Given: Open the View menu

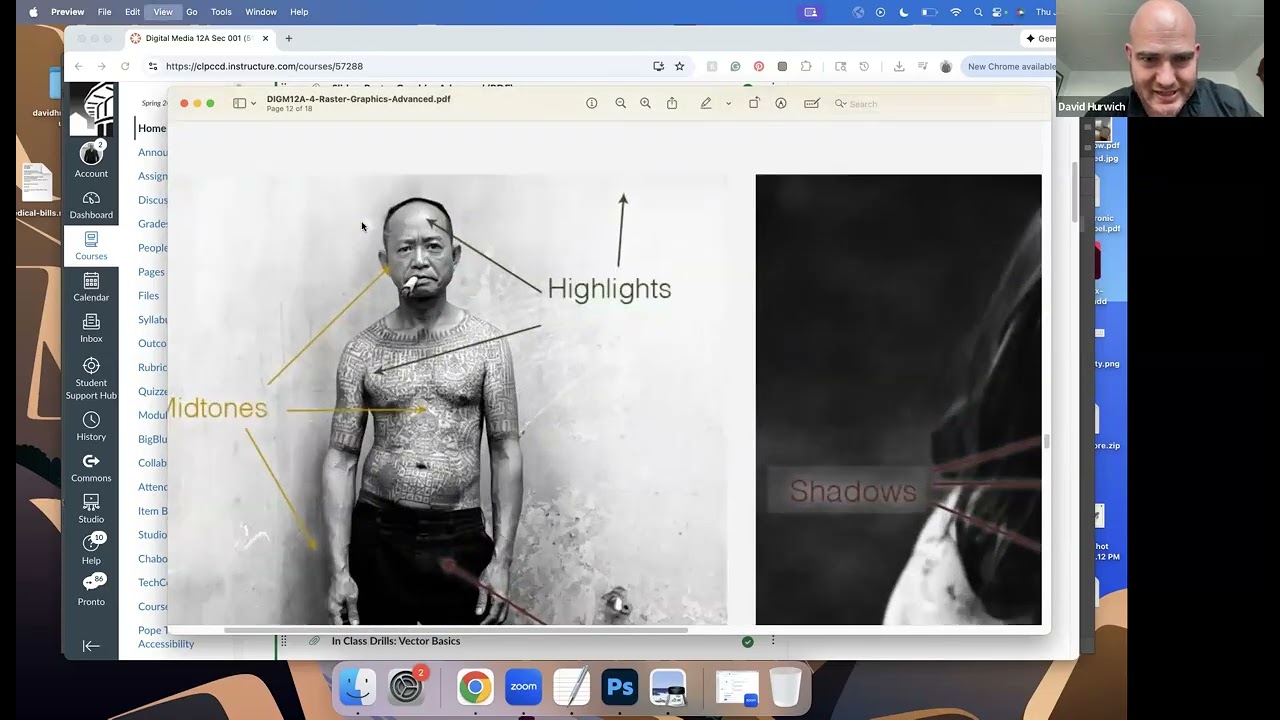Looking at the screenshot, I should [163, 12].
